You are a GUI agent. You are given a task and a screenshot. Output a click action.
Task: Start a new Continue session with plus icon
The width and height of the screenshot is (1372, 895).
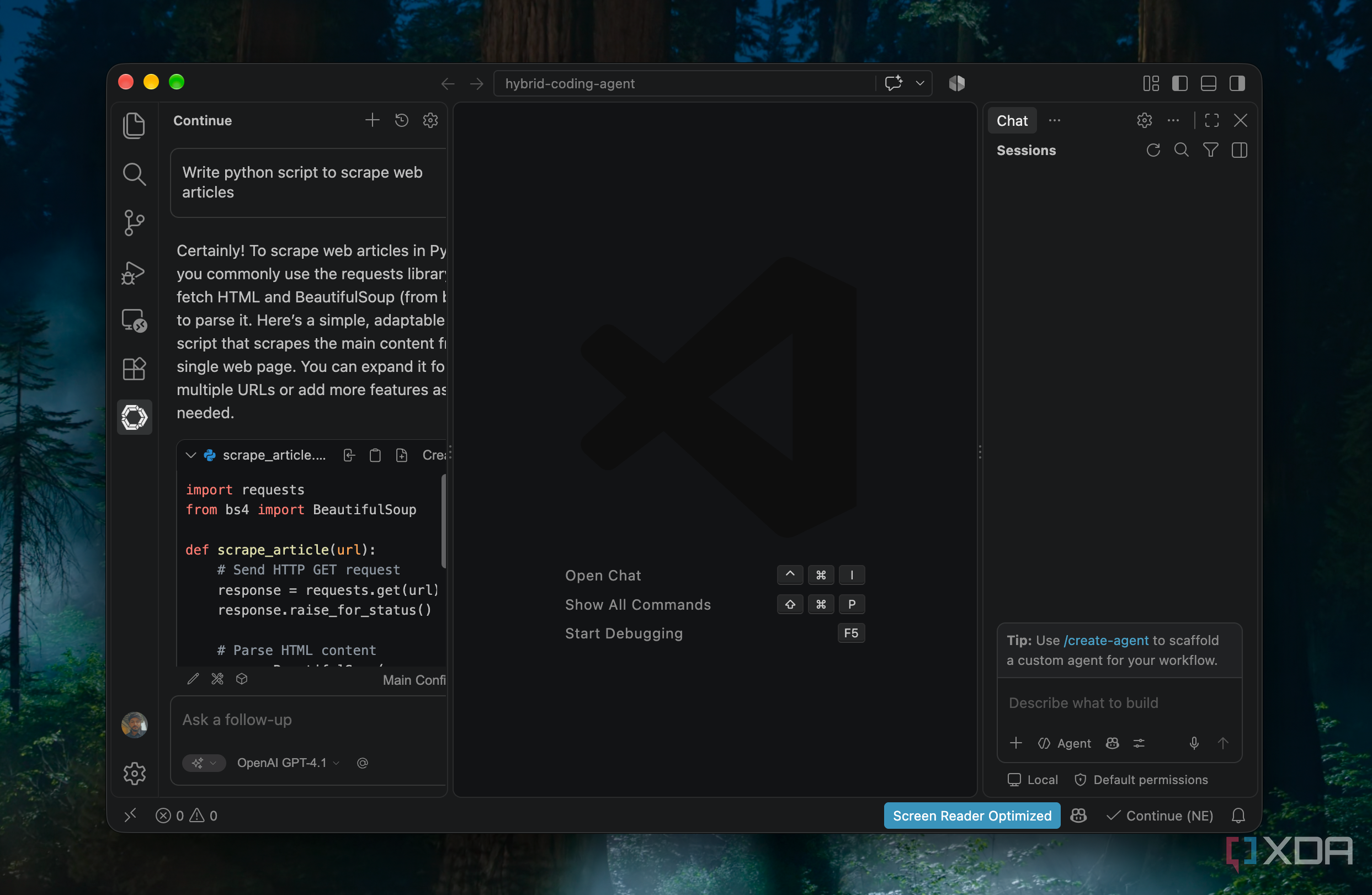coord(373,120)
